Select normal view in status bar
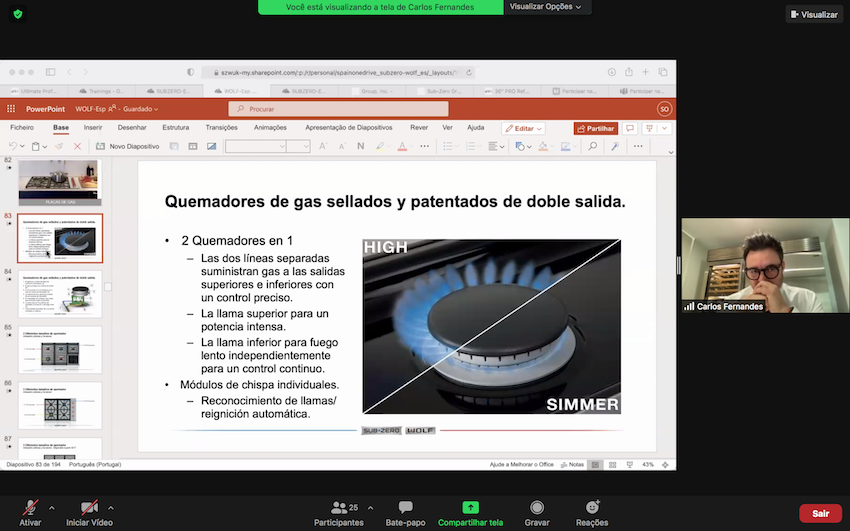This screenshot has width=850, height=531. 595,465
